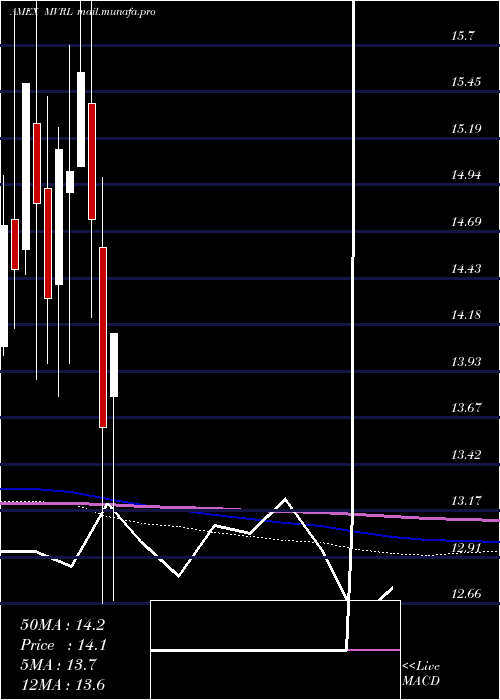Click the 13.17 price axis label
This screenshot has width=500, height=700.
tap(466, 501)
